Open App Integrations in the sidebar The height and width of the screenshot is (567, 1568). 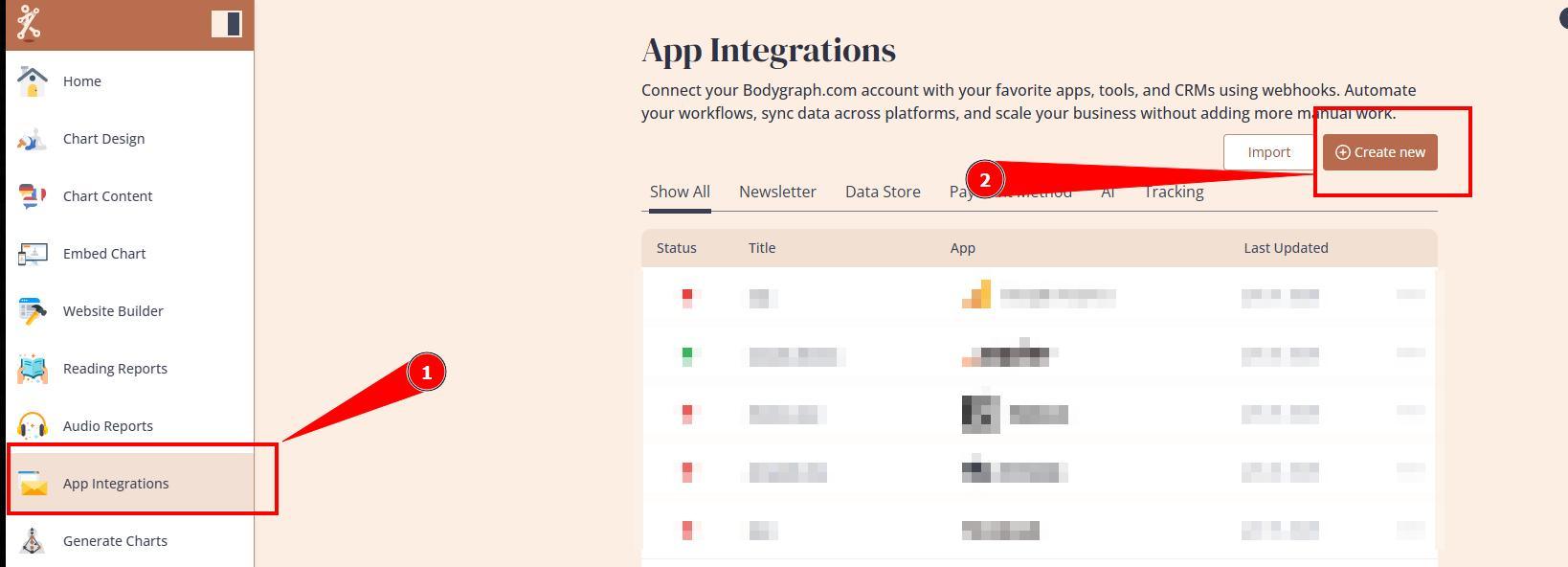tap(116, 484)
